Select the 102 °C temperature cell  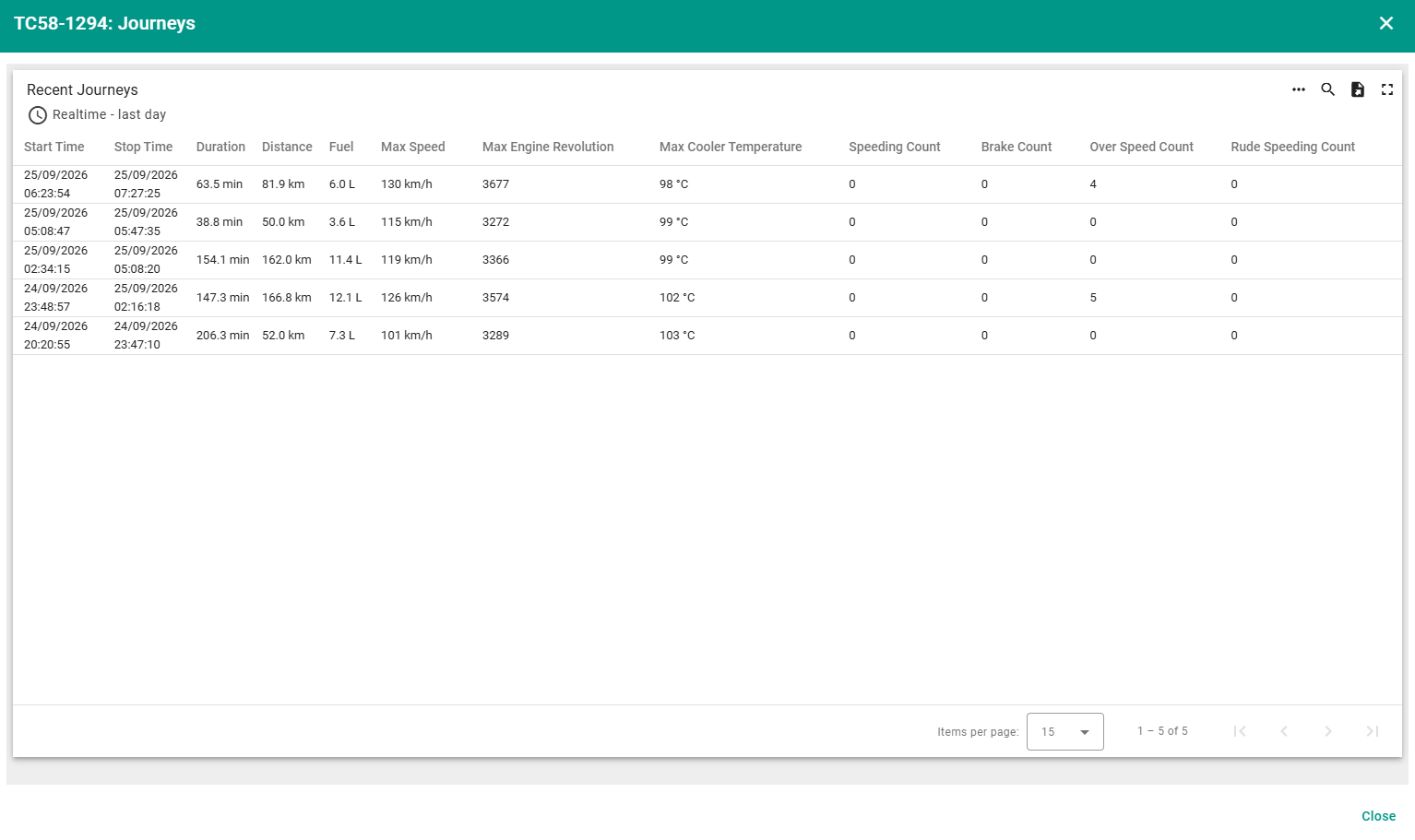click(677, 298)
